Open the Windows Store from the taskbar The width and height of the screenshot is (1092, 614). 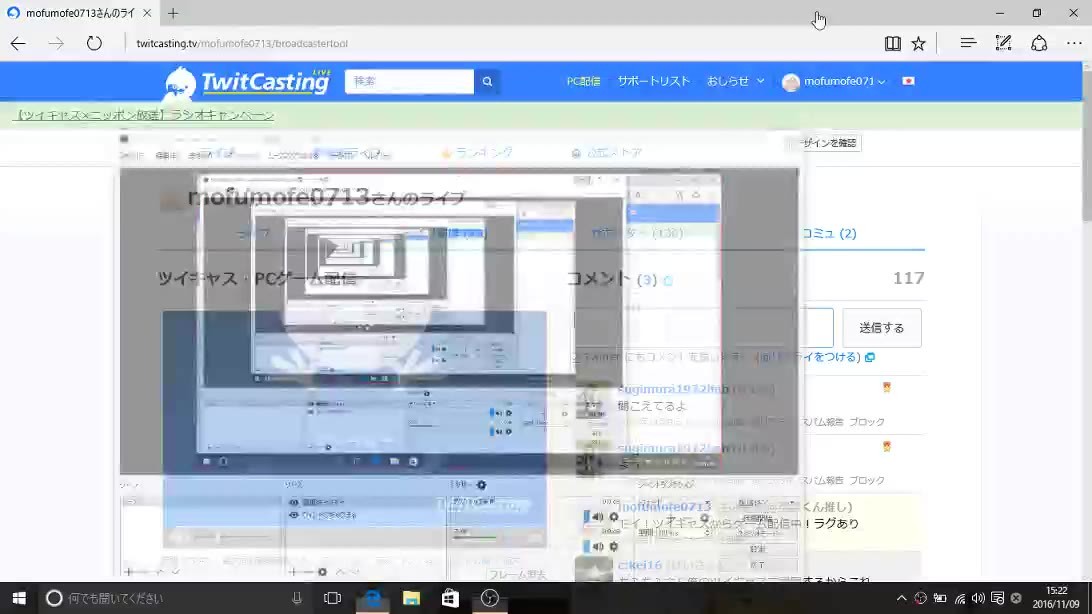point(450,598)
